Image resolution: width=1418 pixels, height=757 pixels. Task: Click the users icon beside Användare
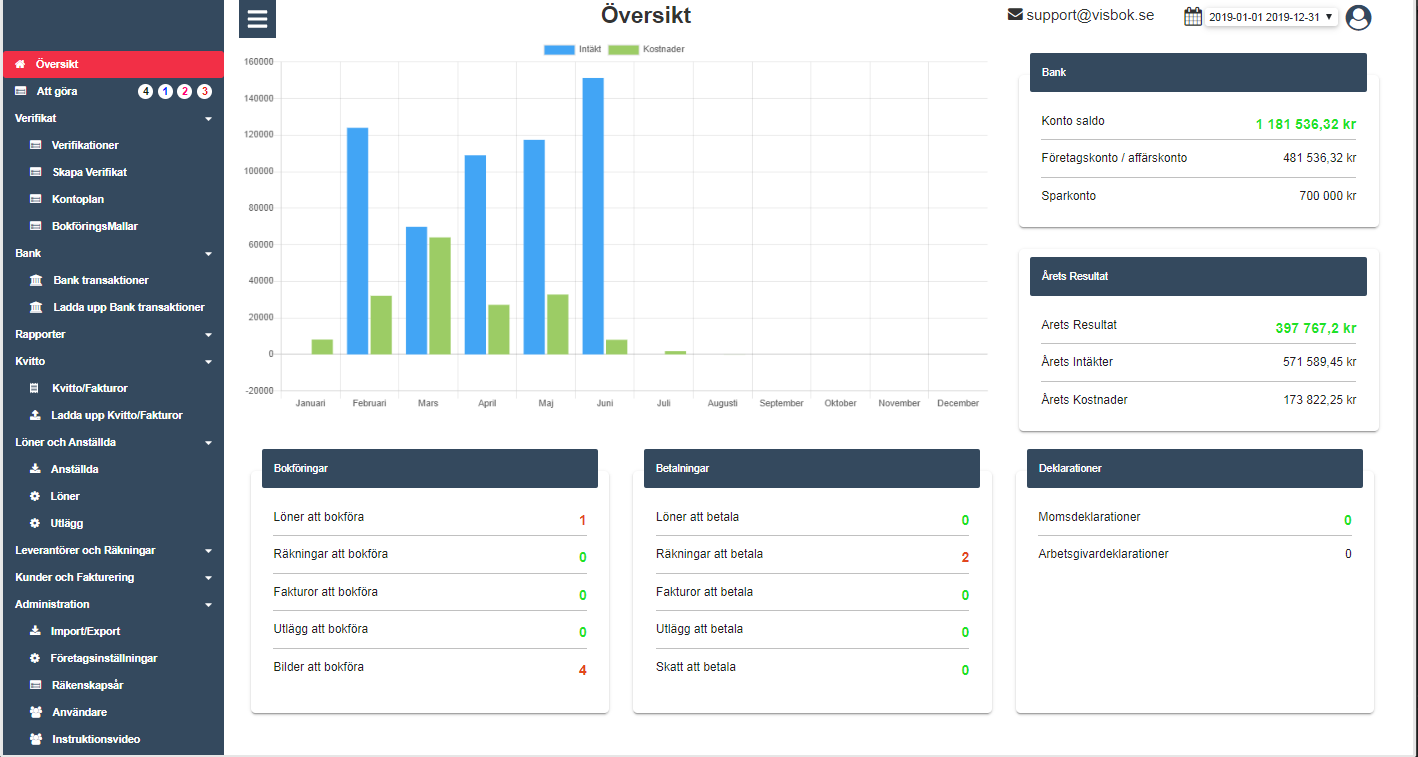[36, 713]
